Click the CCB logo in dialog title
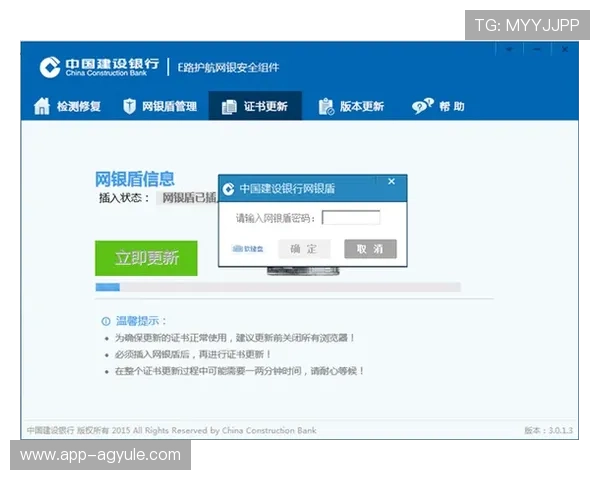The image size is (600, 480). coord(228,189)
